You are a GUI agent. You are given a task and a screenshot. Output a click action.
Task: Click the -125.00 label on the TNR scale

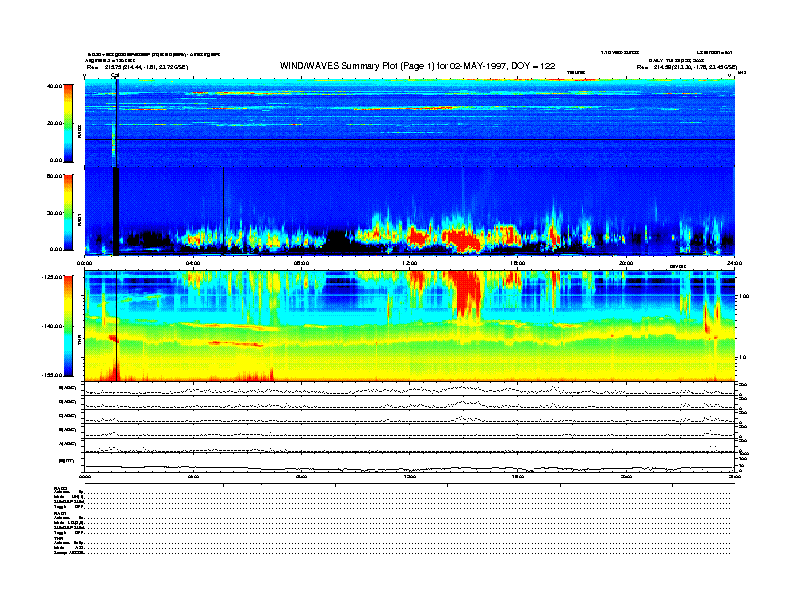click(52, 277)
